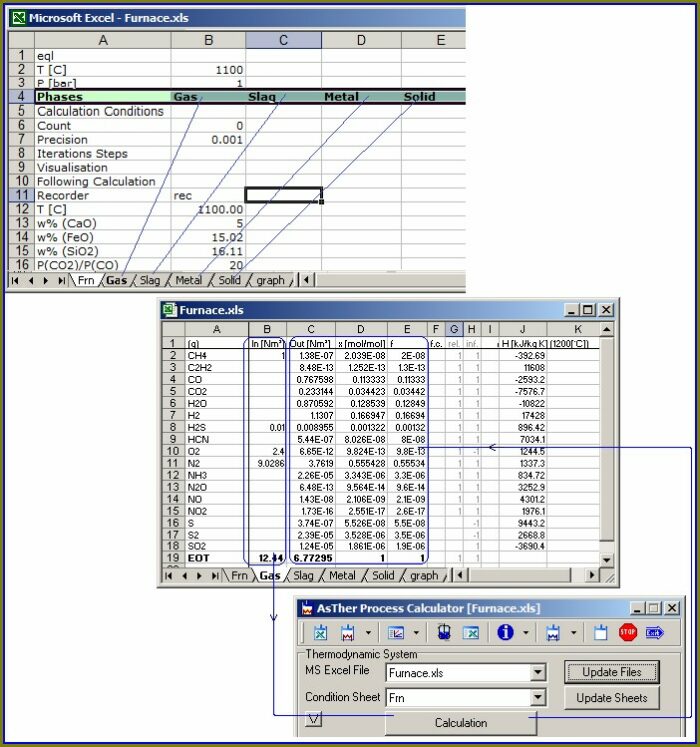Click scroll-right arrow in Furnace.xls window
700x747 pixels.
[592, 575]
